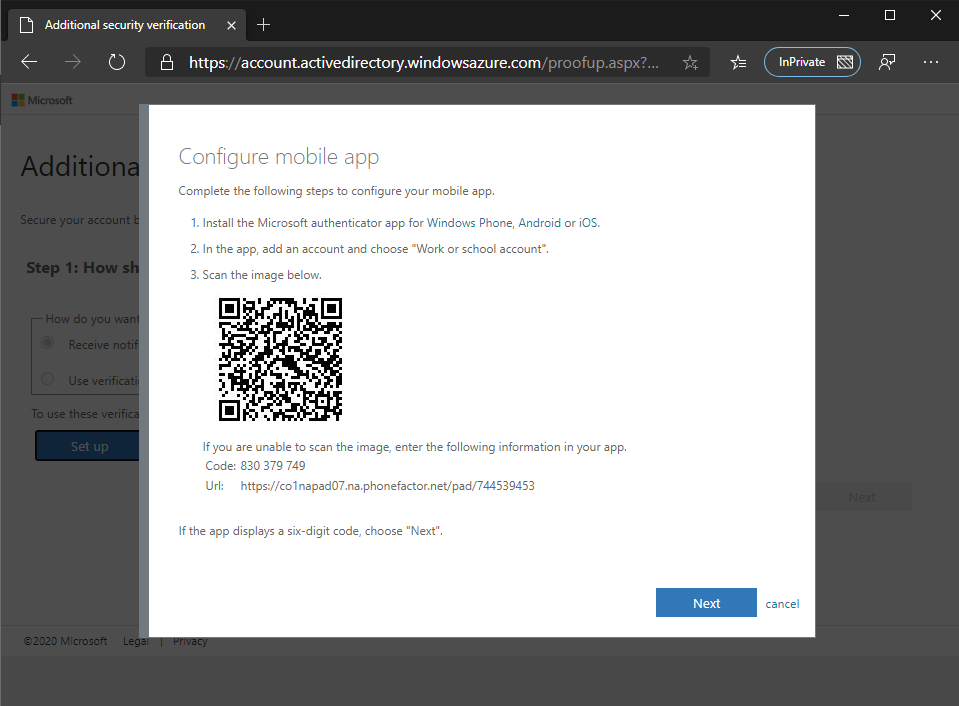Open a new browser tab
This screenshot has width=959, height=706.
(x=263, y=25)
